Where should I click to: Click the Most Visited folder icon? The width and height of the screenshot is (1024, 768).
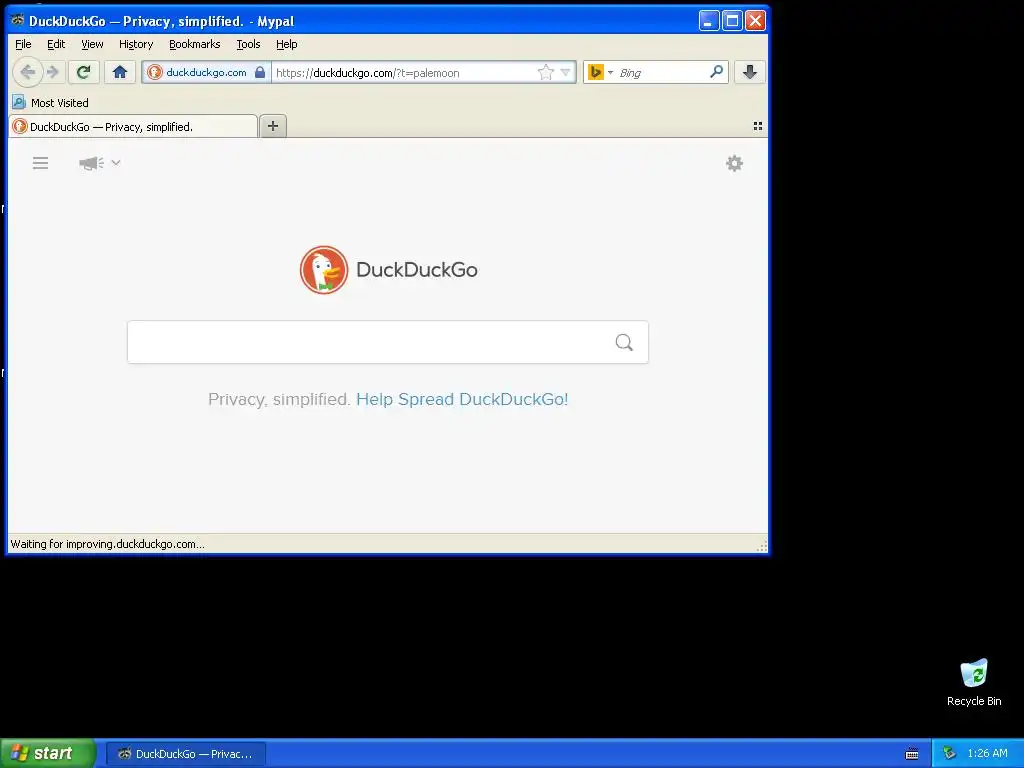tap(19, 103)
